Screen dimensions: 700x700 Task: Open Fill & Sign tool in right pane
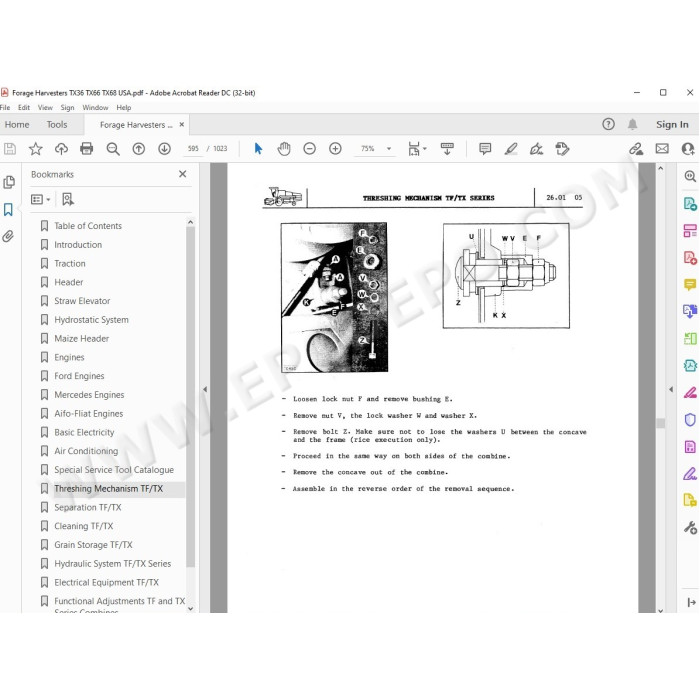(690, 473)
